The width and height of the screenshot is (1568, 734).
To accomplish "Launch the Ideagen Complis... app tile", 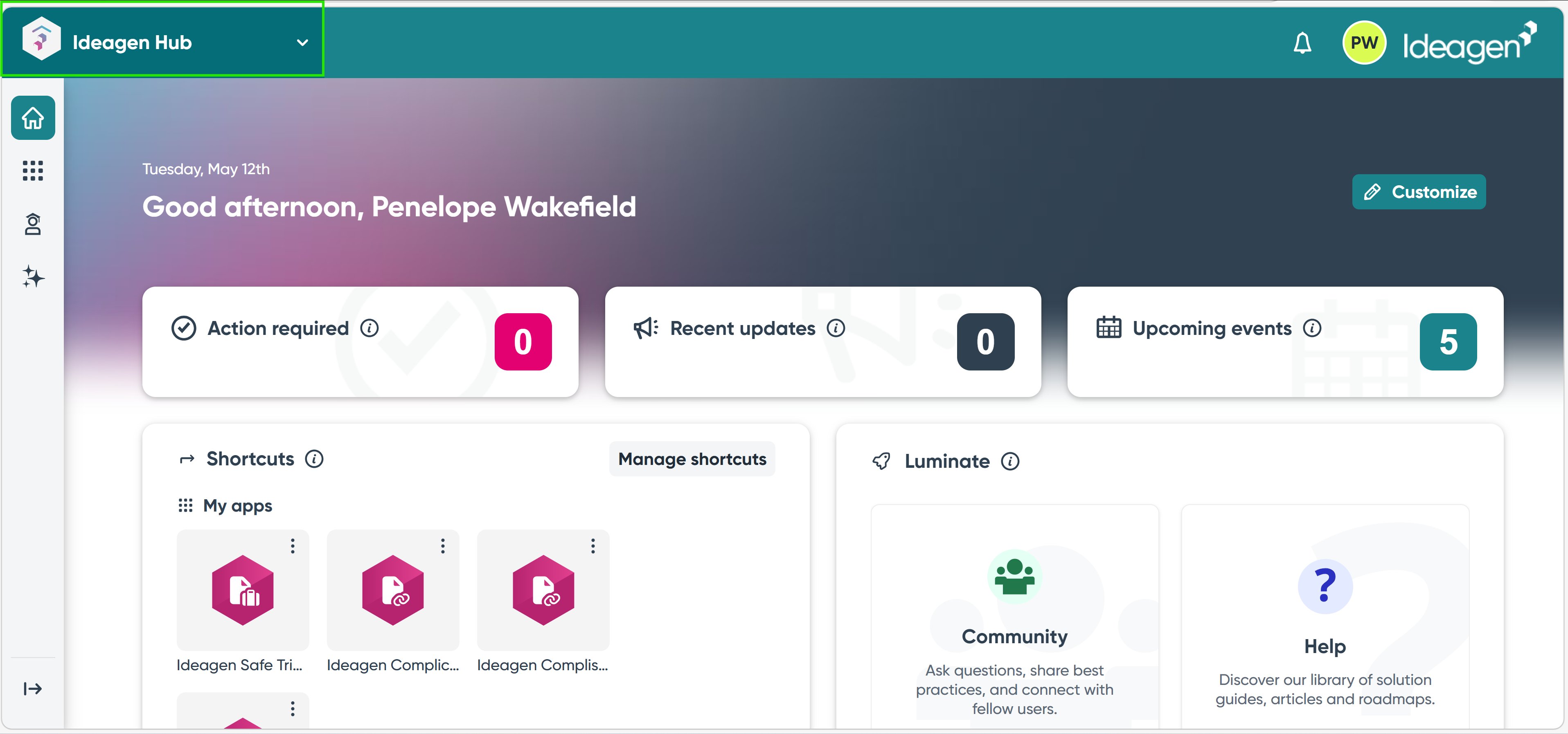I will click(x=543, y=590).
